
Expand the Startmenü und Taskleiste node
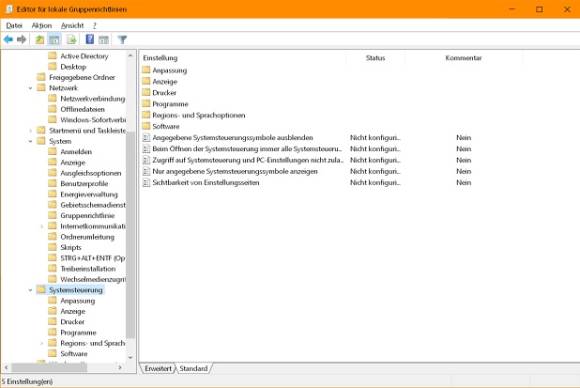click(x=30, y=131)
